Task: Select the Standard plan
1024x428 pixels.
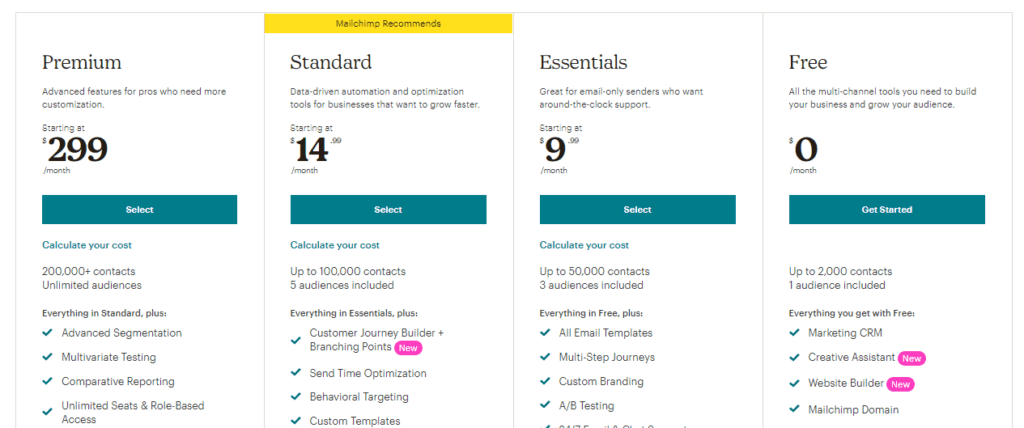Action: point(389,210)
